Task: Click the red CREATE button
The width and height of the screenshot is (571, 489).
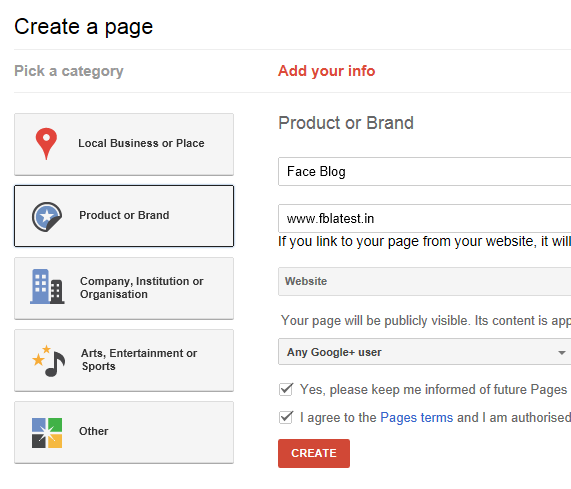Action: tap(314, 453)
